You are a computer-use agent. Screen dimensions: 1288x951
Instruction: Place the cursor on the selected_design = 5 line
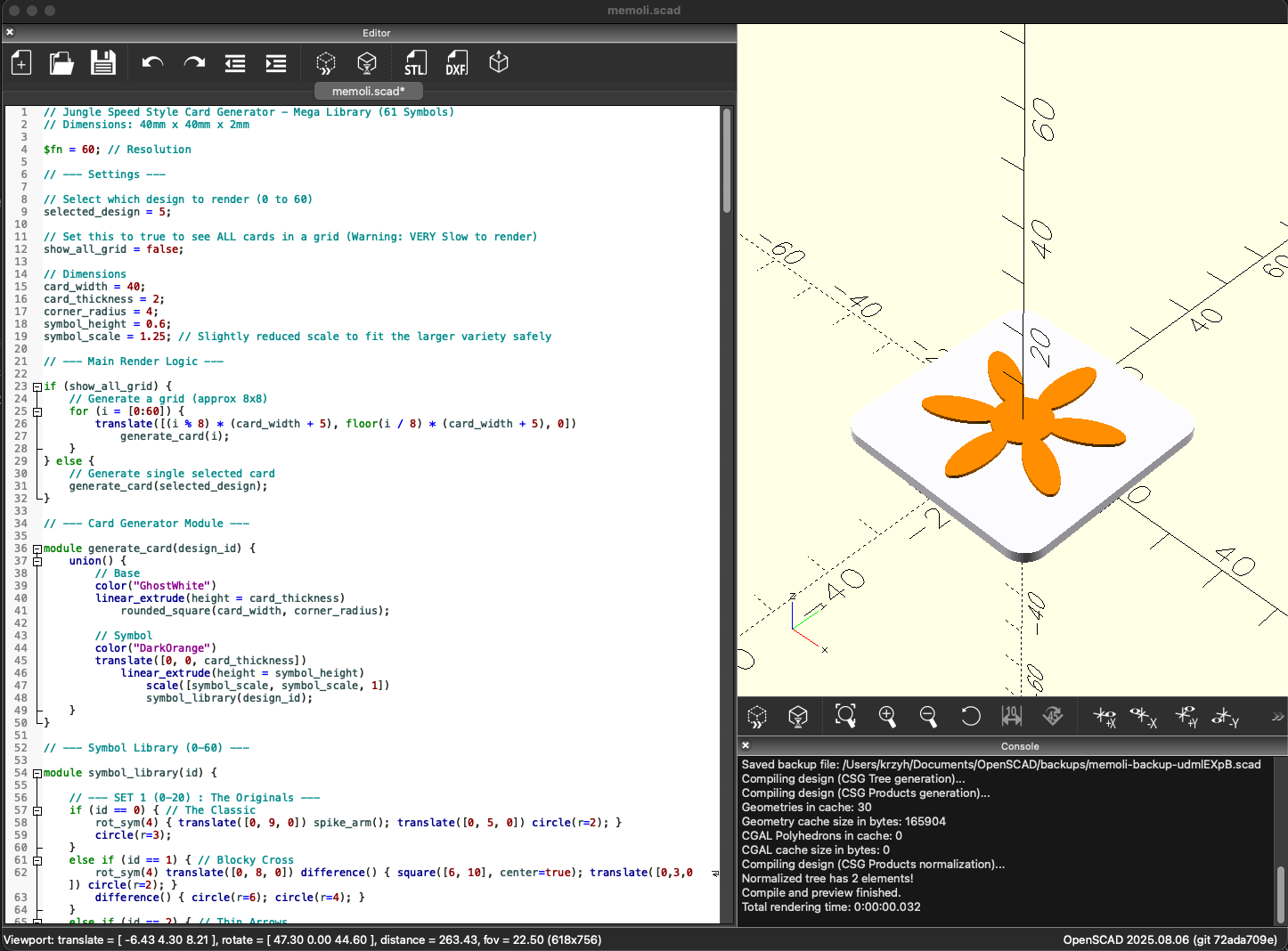[107, 212]
